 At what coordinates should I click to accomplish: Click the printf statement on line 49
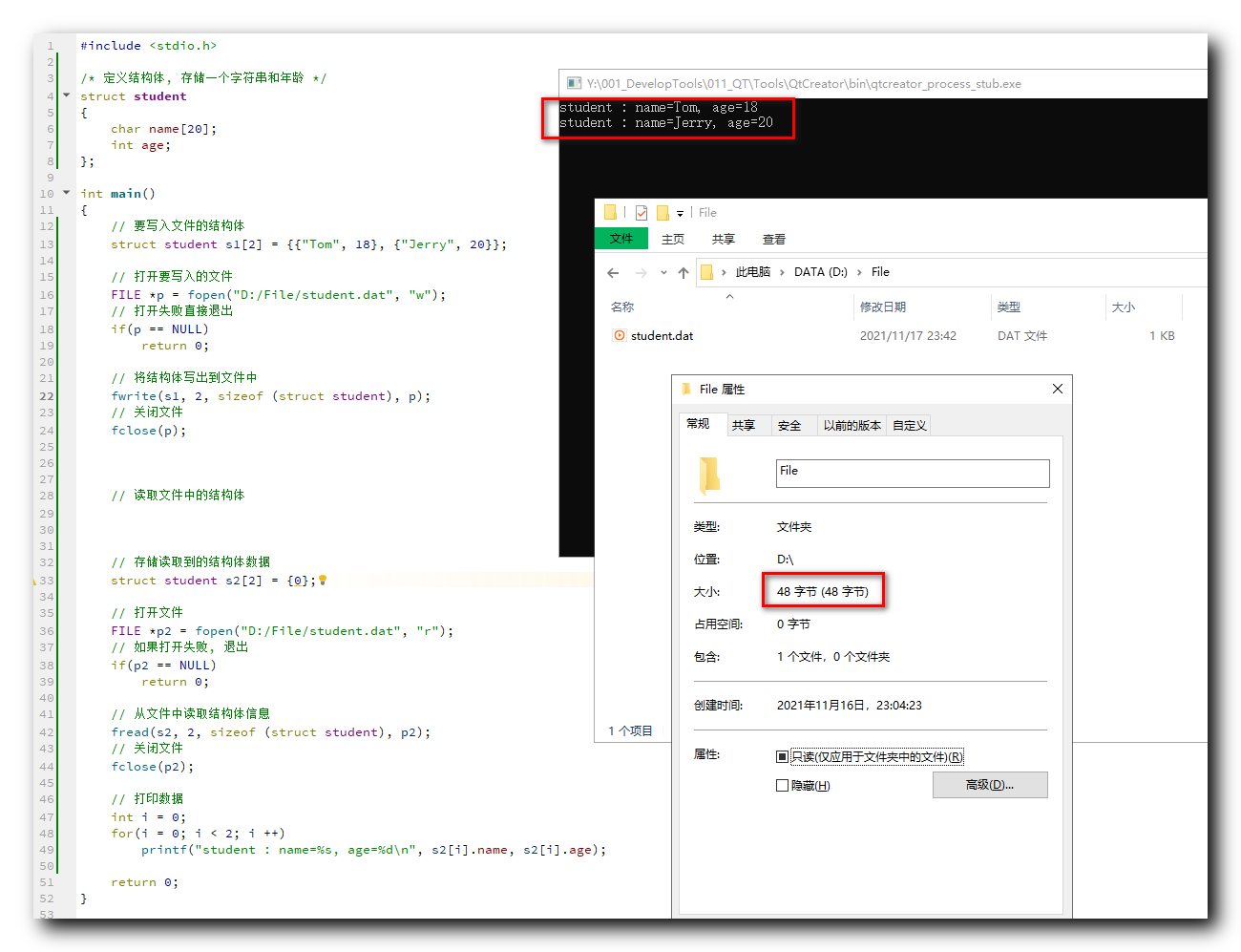pos(374,849)
